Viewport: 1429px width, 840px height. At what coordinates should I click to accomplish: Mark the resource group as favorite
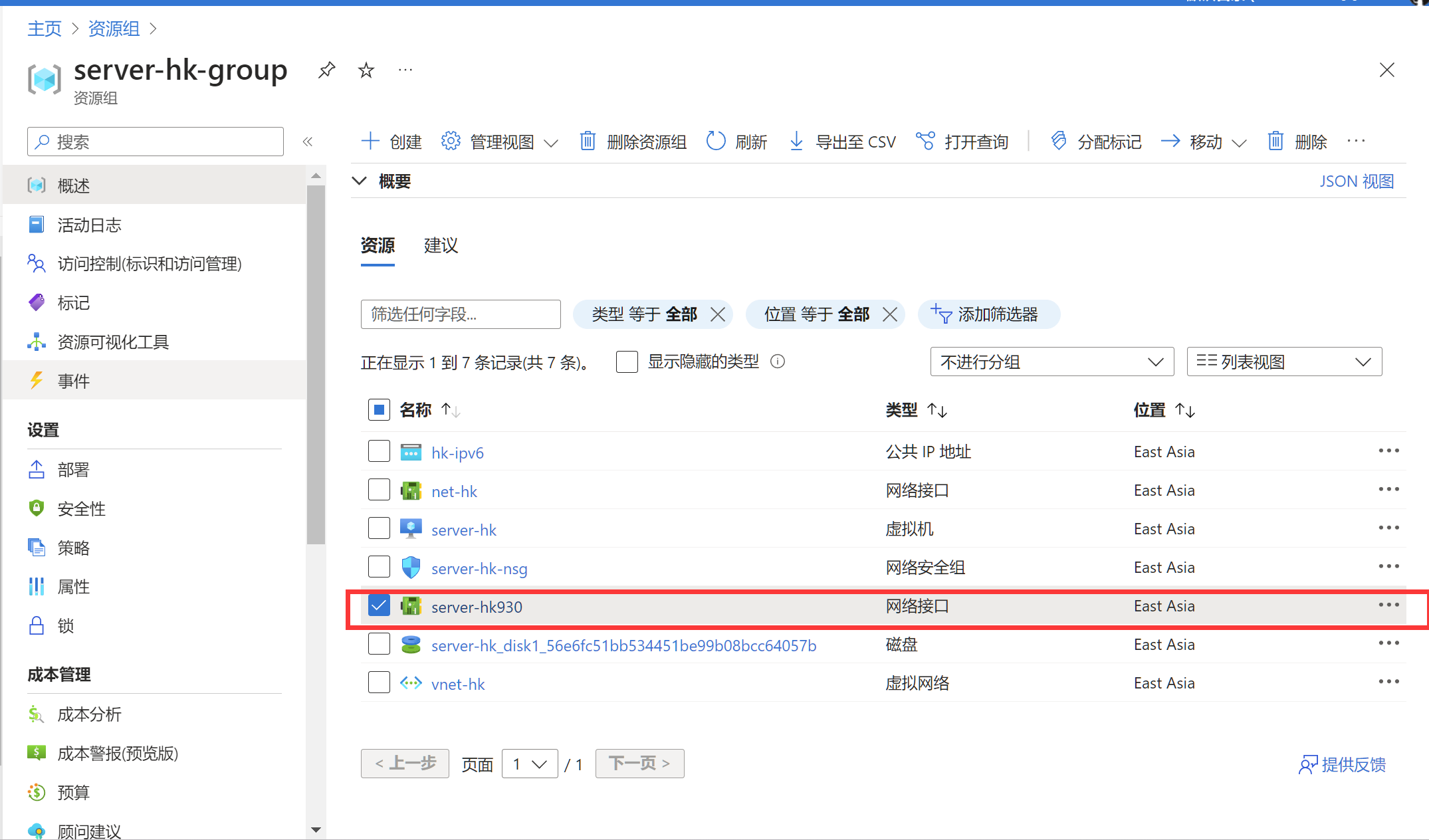pyautogui.click(x=366, y=70)
